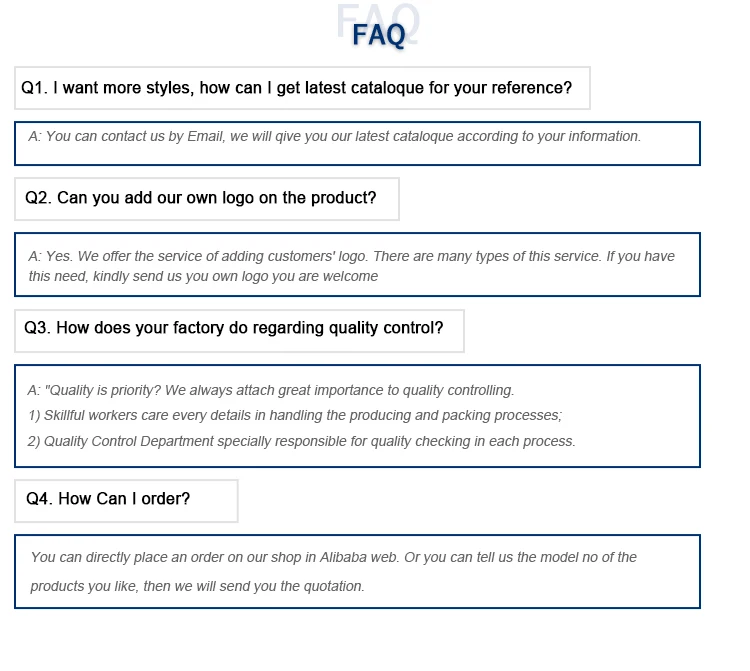Click the 'Quality is priority' answer line
The width and height of the screenshot is (750, 671).
pos(271,390)
